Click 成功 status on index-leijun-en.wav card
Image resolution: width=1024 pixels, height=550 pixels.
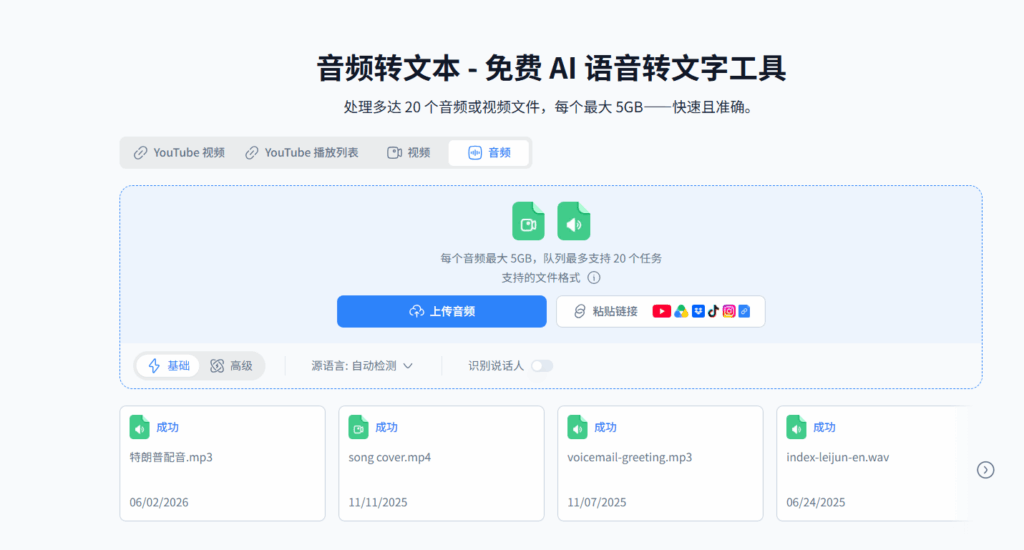click(x=824, y=427)
